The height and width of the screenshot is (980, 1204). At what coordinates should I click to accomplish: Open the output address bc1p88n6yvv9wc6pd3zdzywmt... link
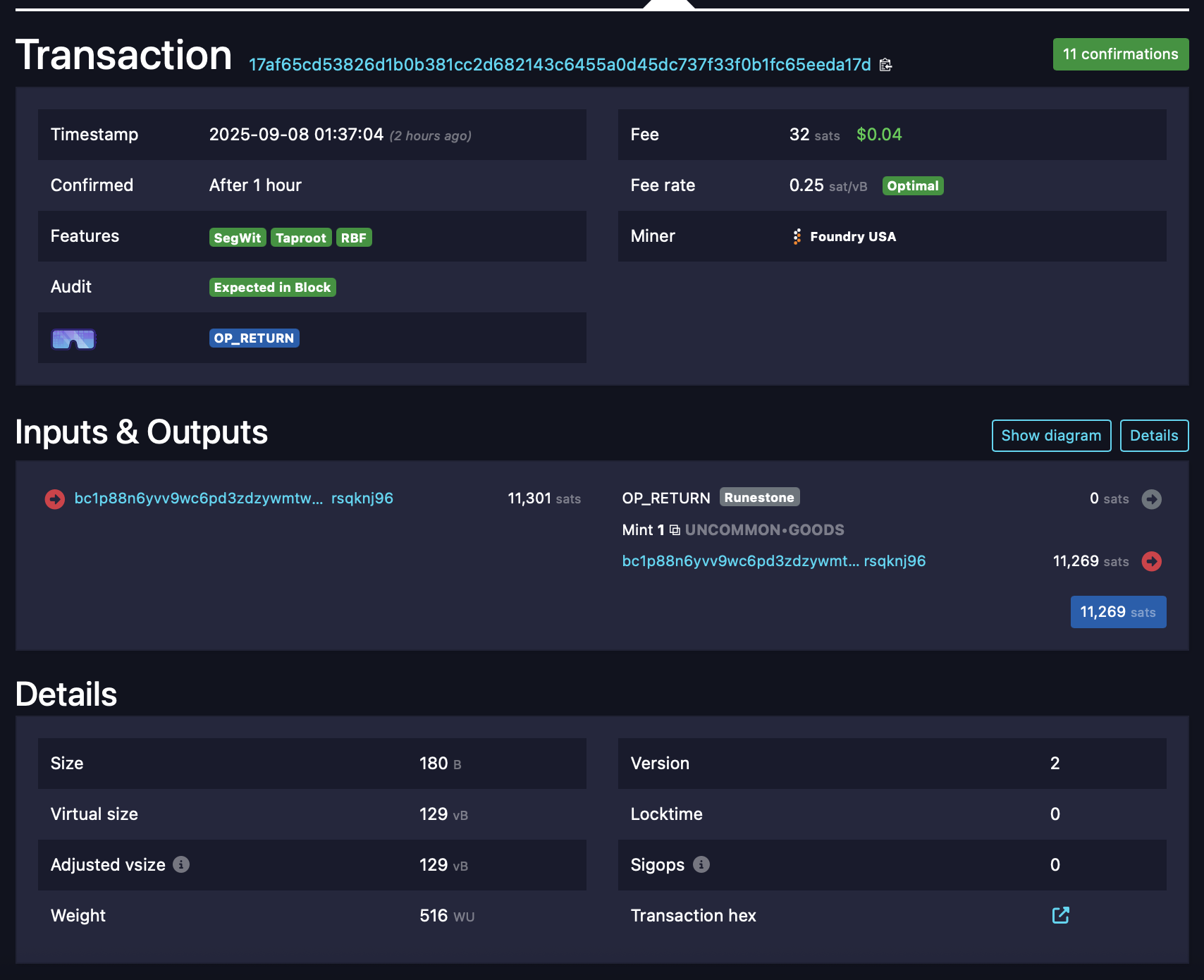click(x=774, y=561)
